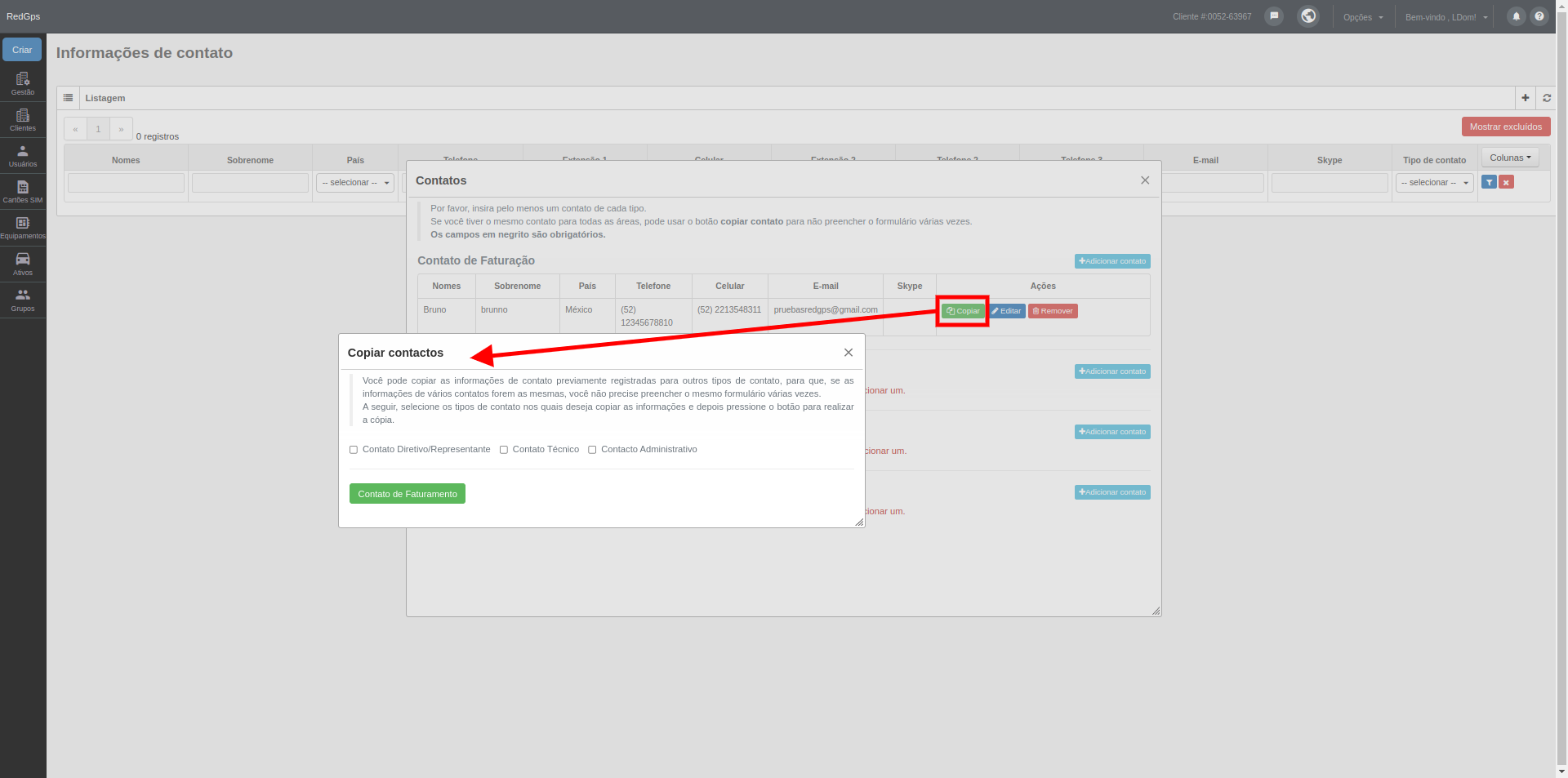Screen dimensions: 1568x778
Task: Click the Criar button
Action: (x=22, y=50)
